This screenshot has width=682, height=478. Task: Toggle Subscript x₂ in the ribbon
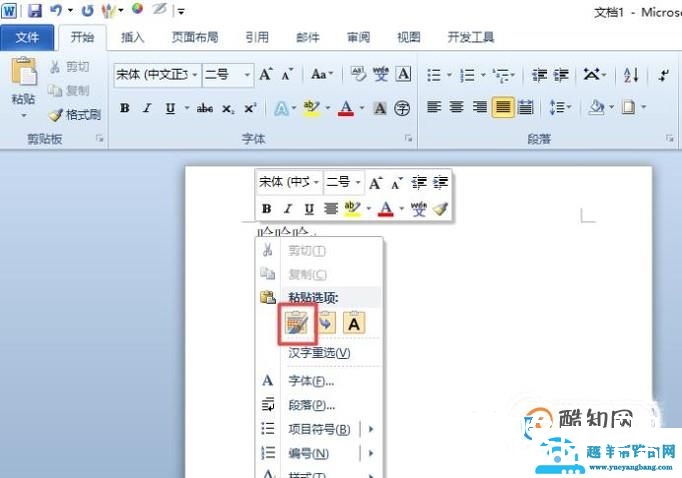click(227, 109)
